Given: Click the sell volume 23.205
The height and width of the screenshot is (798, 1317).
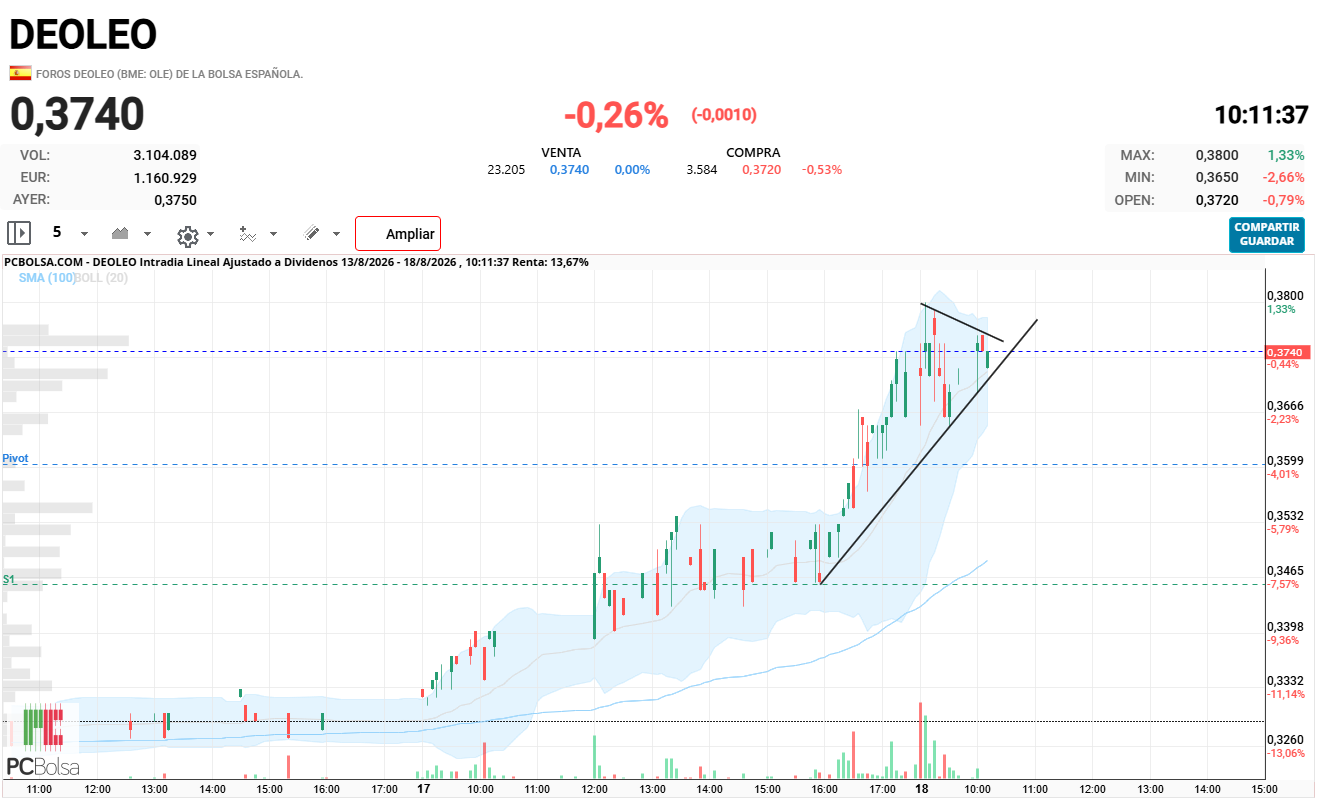Looking at the screenshot, I should [x=506, y=170].
